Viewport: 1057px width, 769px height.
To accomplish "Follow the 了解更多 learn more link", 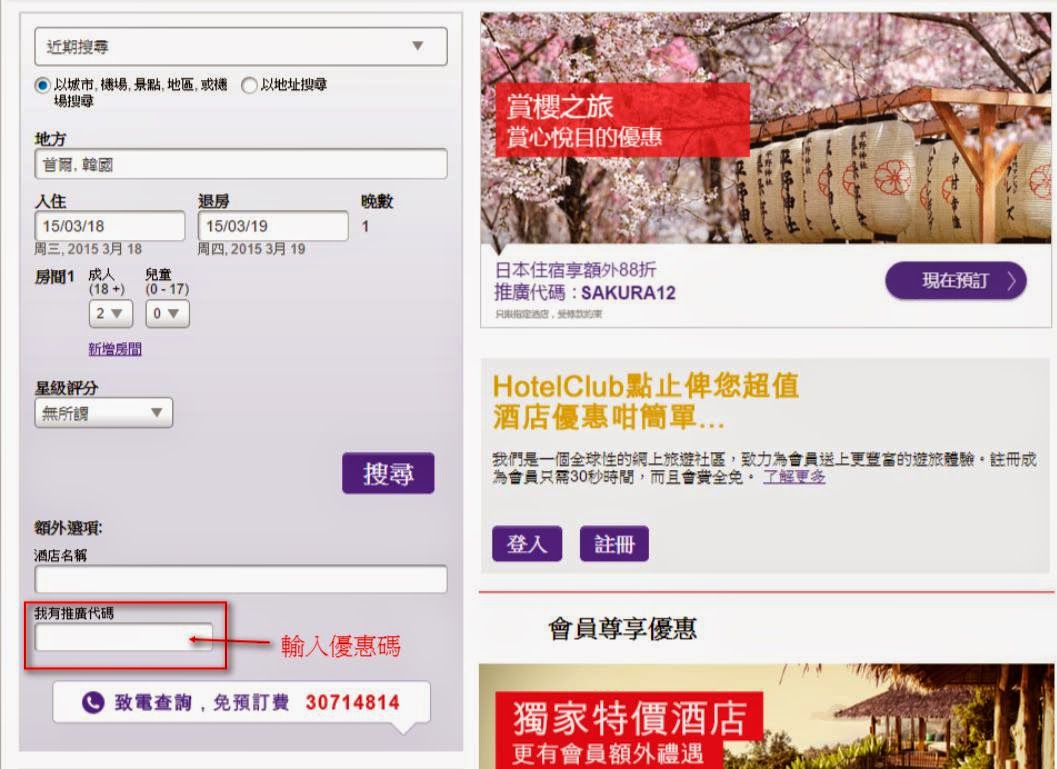I will click(794, 477).
